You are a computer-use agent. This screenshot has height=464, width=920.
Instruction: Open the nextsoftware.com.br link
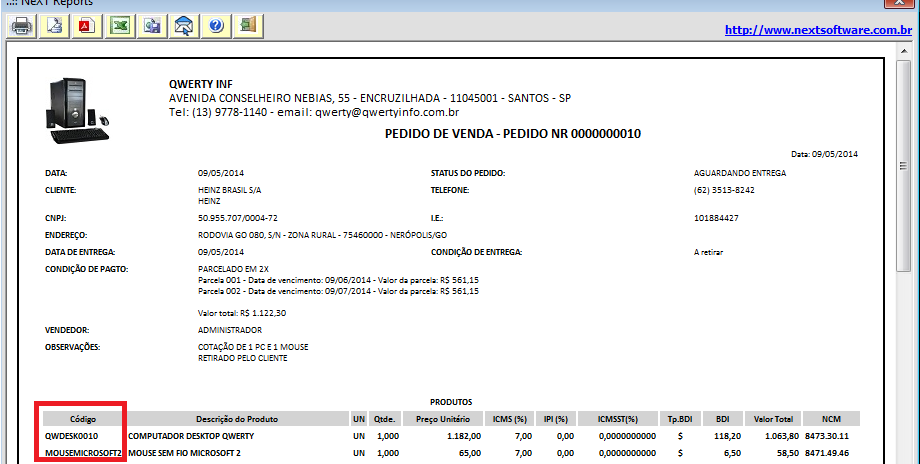[818, 30]
